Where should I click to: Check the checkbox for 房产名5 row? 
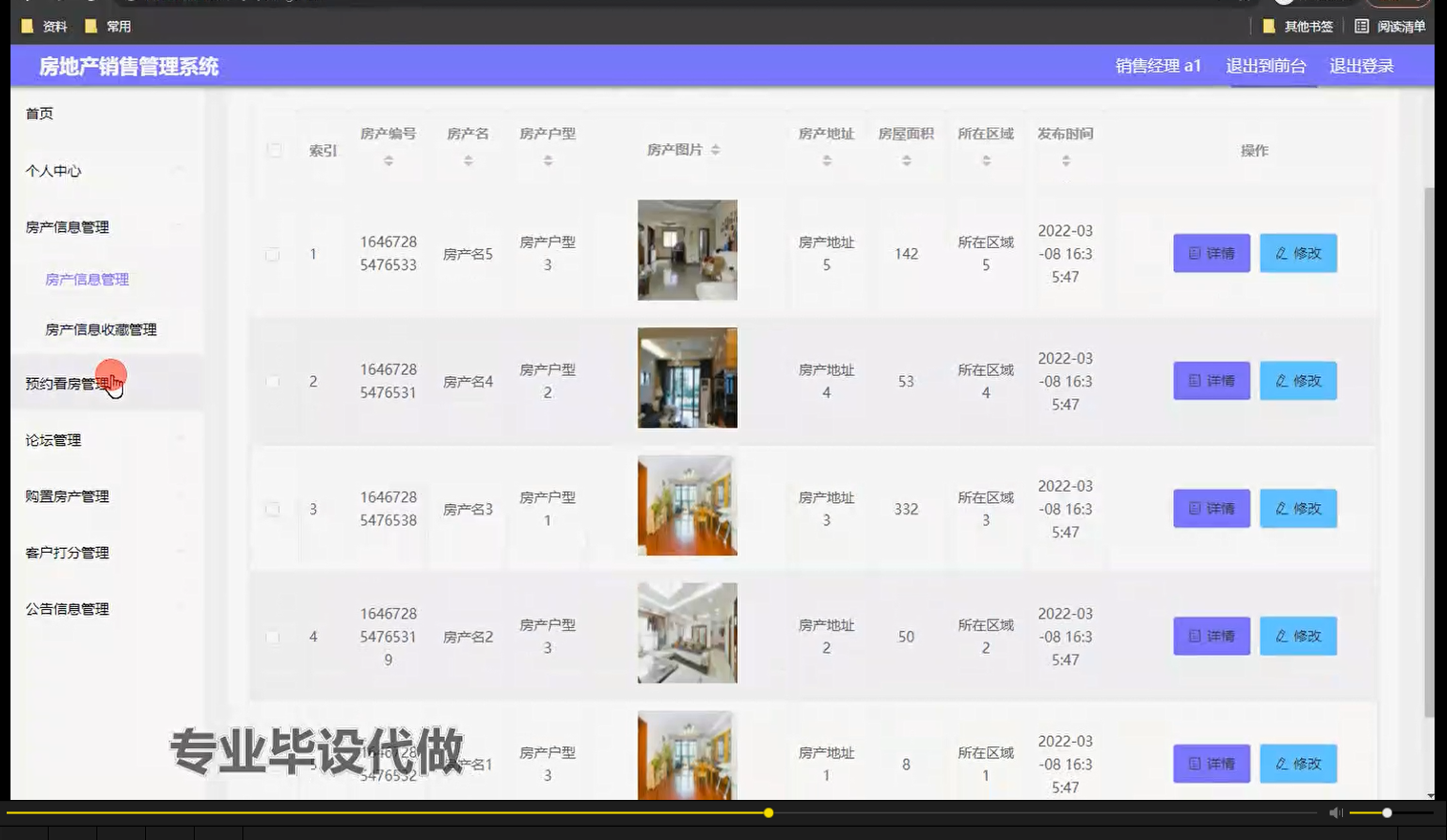tap(274, 254)
